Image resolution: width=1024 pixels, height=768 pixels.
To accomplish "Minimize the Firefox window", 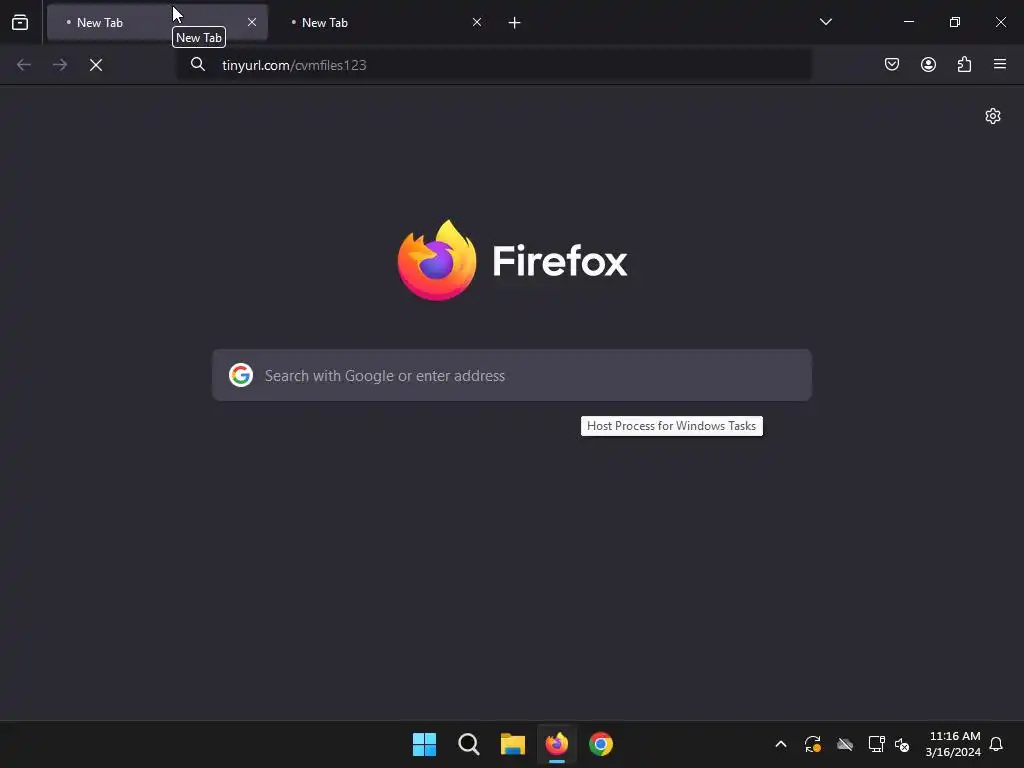I will click(908, 22).
